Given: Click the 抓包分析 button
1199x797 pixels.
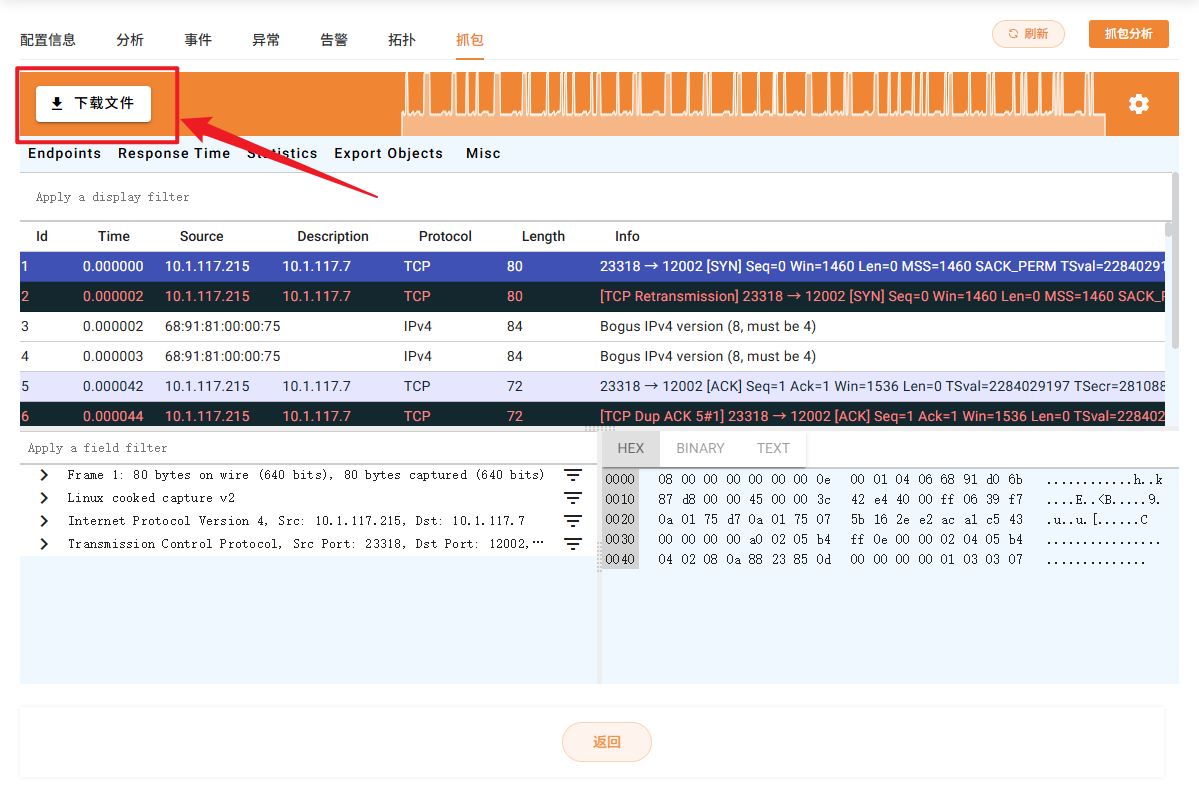Looking at the screenshot, I should (x=1128, y=34).
